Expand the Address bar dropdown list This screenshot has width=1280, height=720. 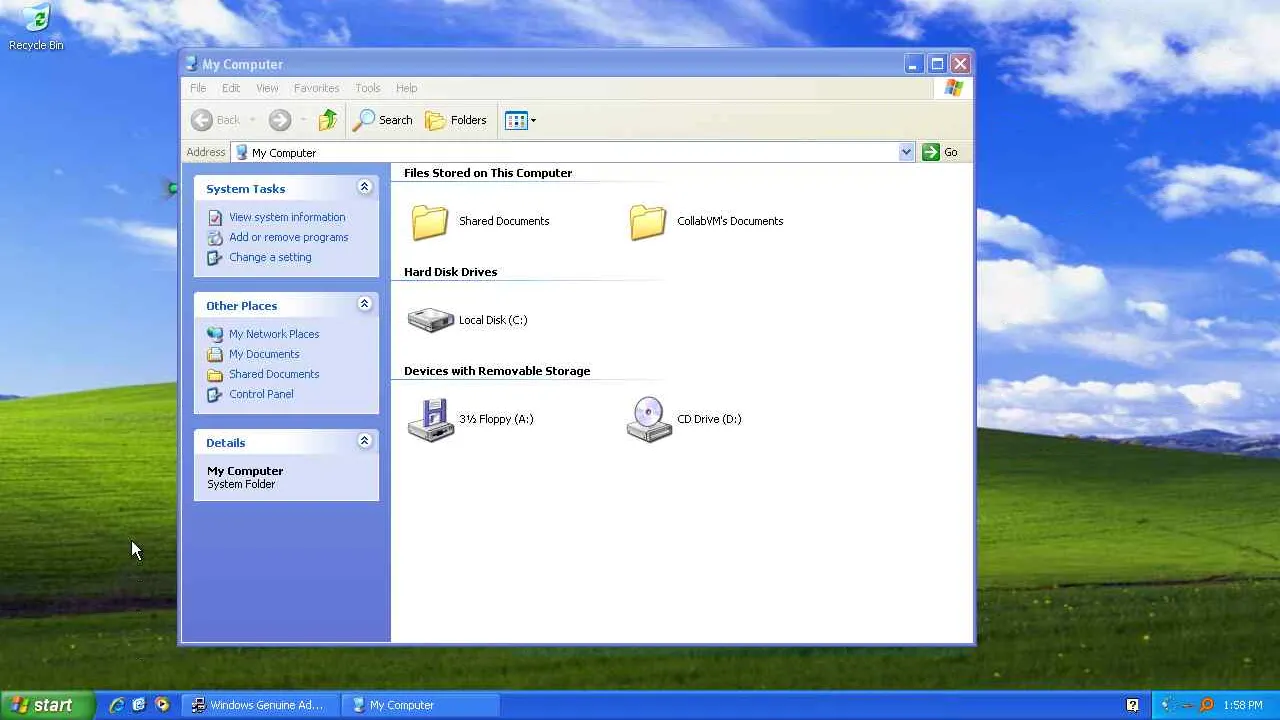pyautogui.click(x=906, y=152)
